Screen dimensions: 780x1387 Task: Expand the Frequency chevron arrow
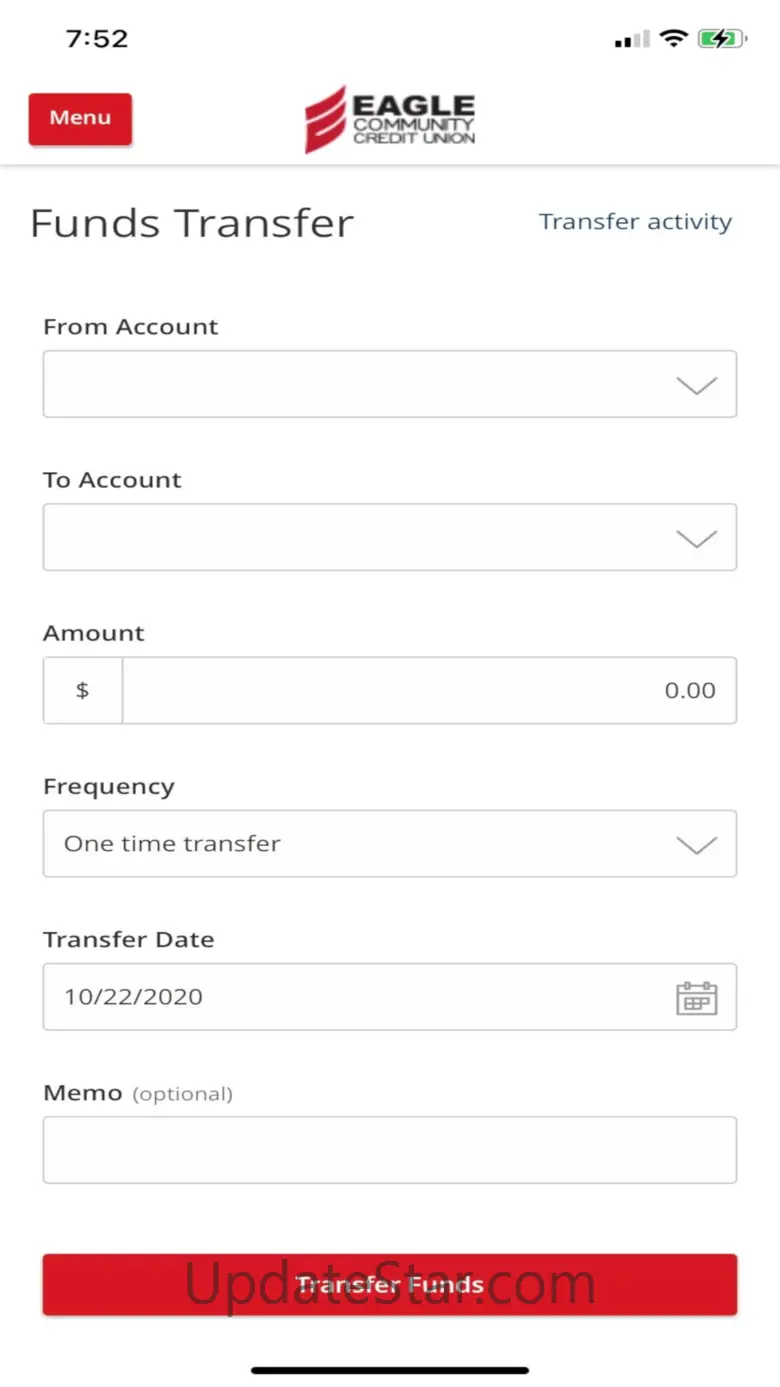coord(696,844)
